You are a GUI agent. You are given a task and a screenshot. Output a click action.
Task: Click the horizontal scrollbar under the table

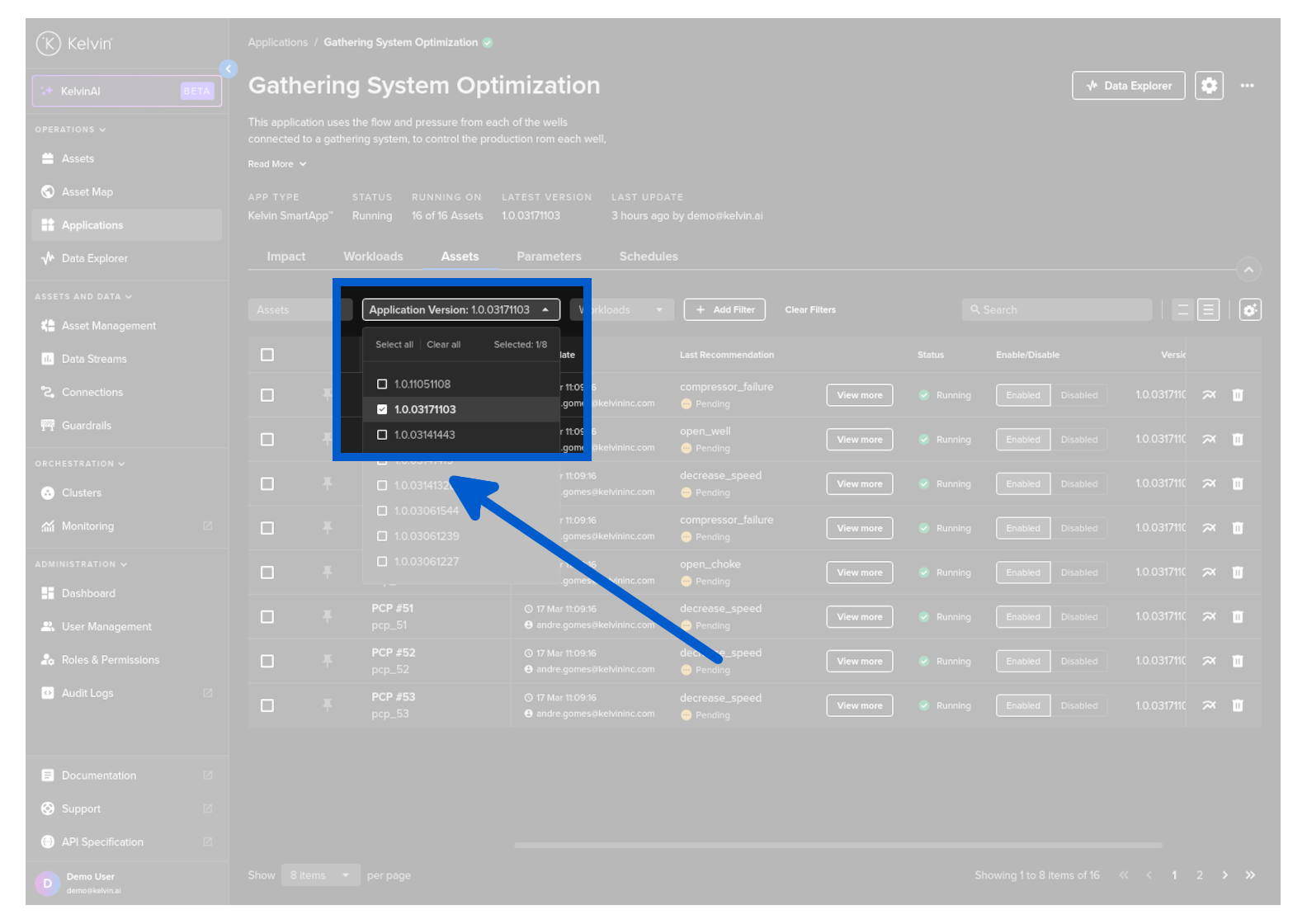[838, 845]
